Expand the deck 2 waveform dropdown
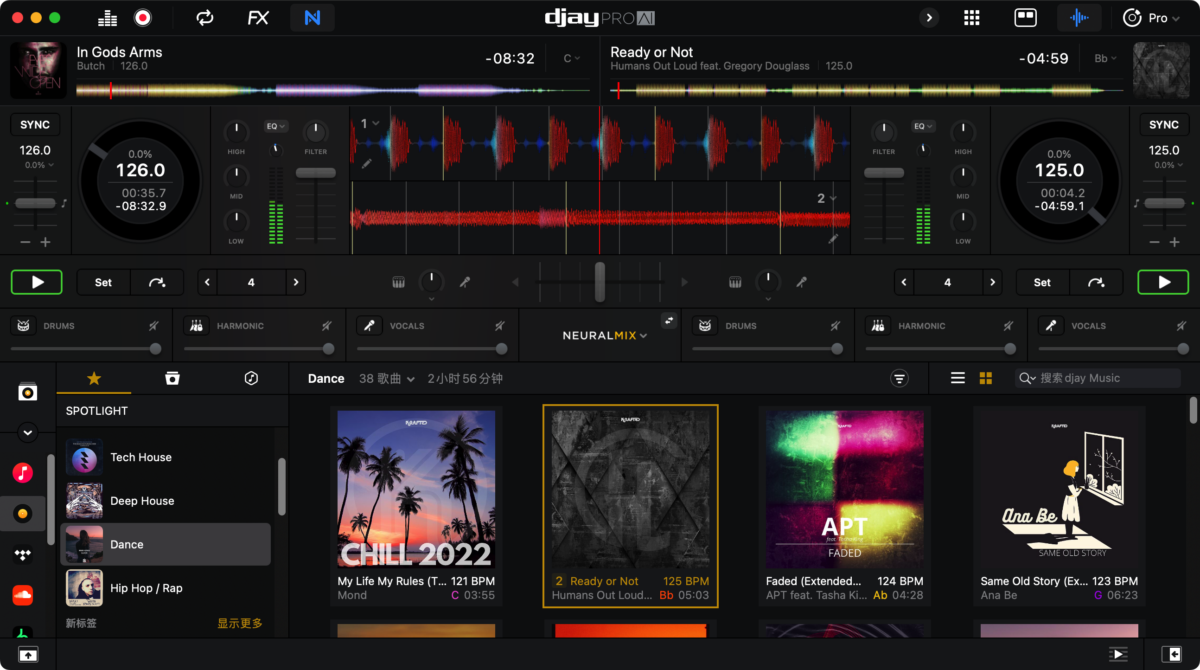 [826, 198]
